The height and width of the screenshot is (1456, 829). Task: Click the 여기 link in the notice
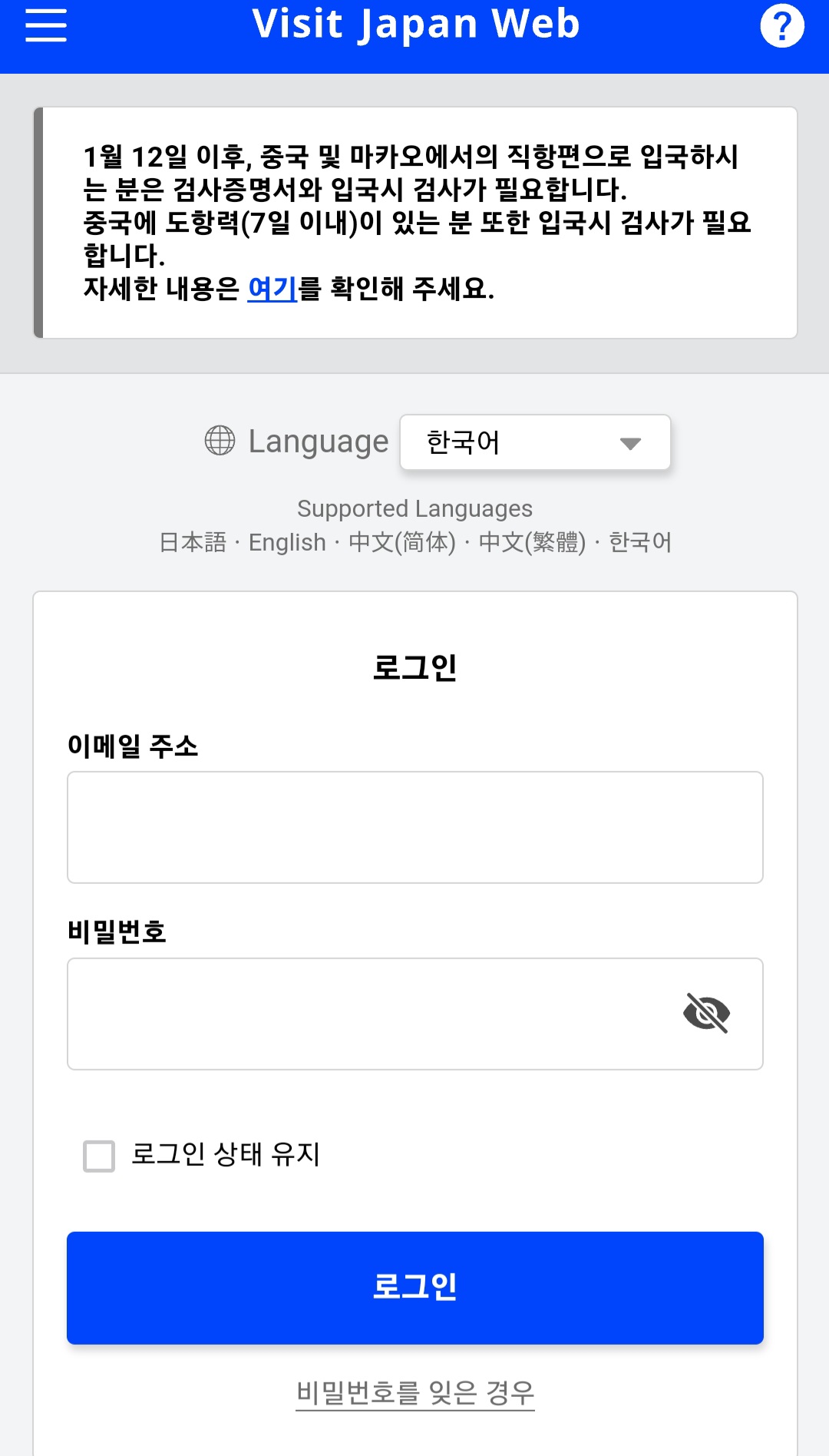tap(272, 289)
